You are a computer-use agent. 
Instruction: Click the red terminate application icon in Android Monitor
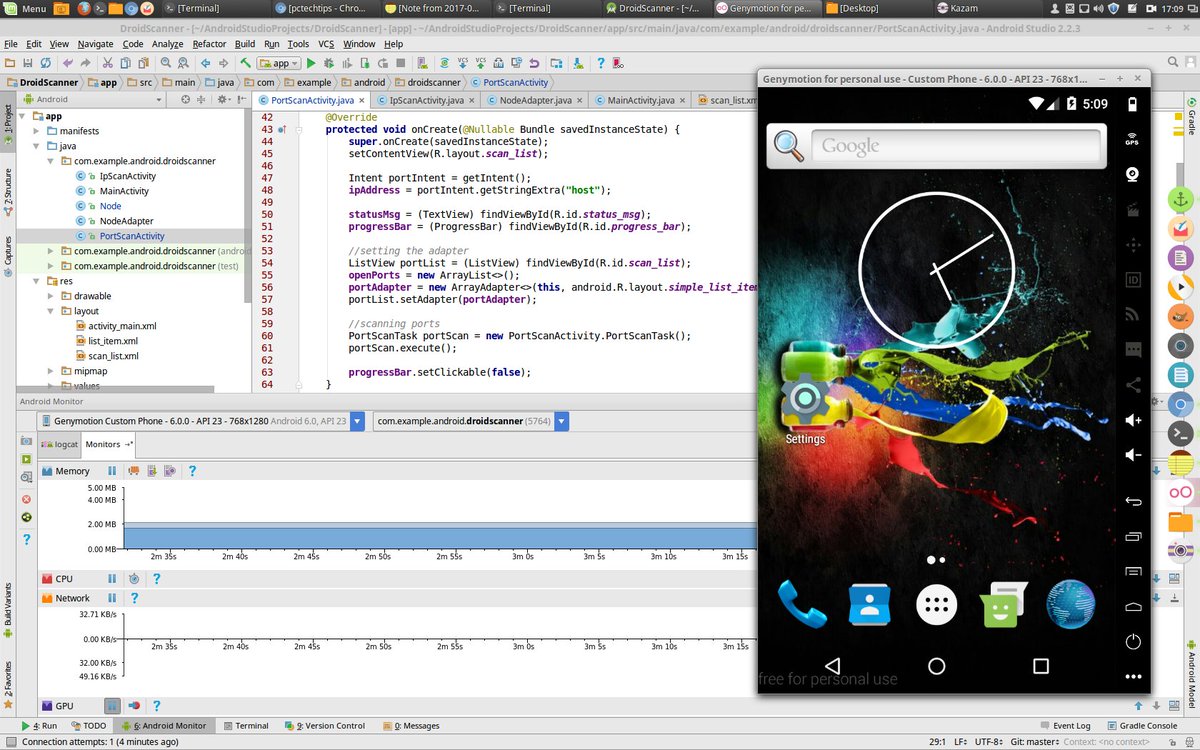(x=26, y=498)
